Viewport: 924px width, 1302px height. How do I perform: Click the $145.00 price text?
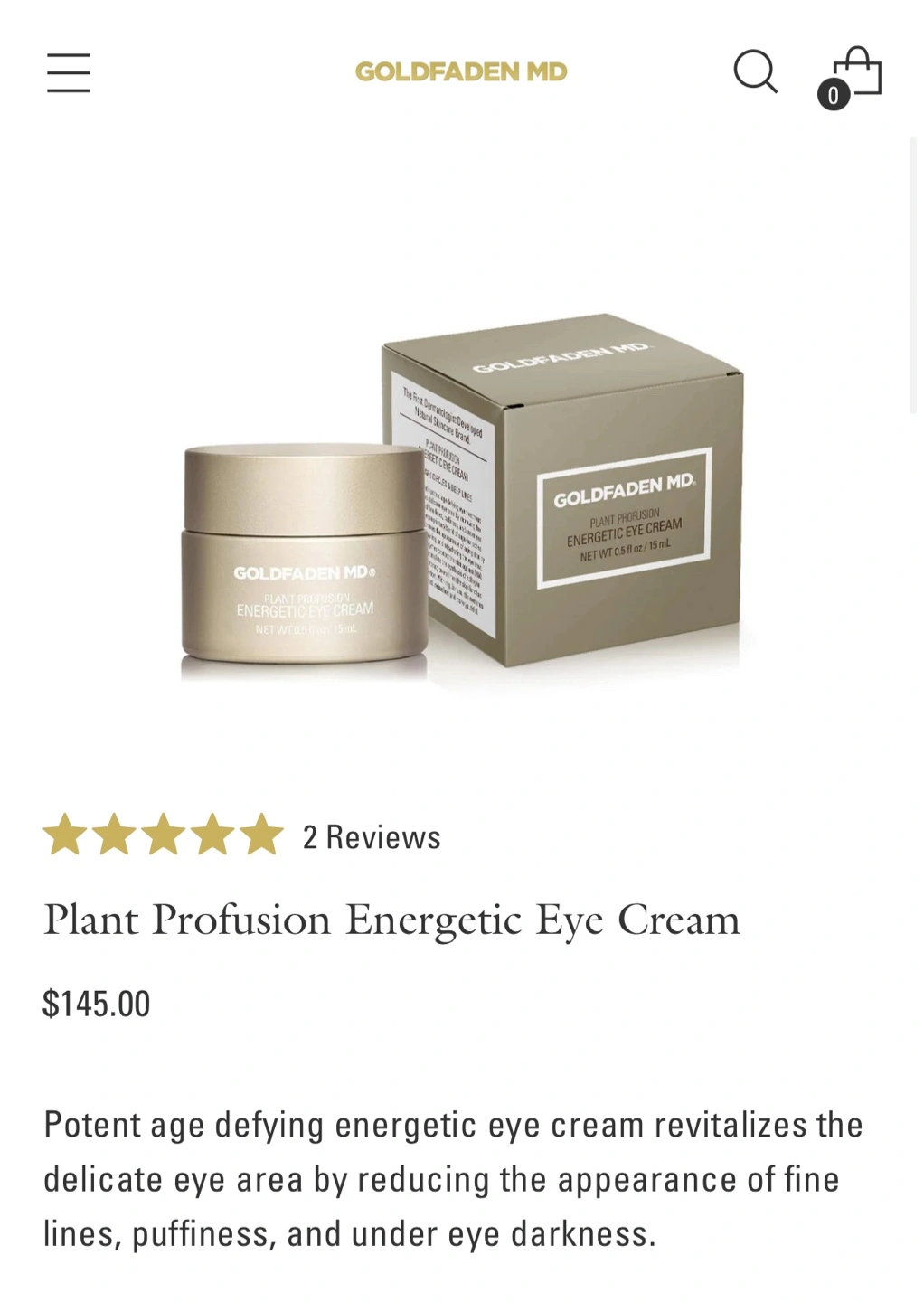97,1004
